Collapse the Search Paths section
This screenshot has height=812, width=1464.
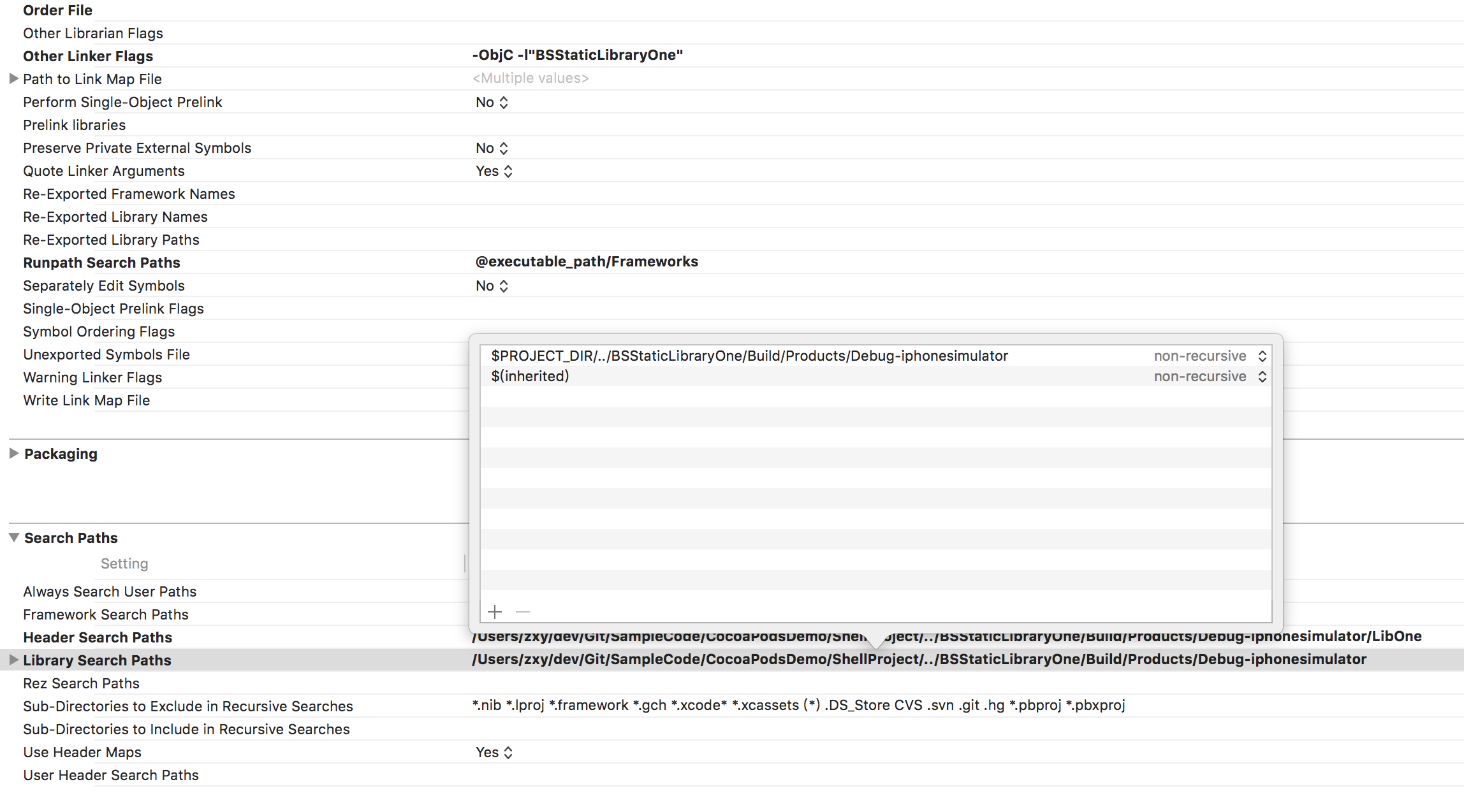(13, 537)
